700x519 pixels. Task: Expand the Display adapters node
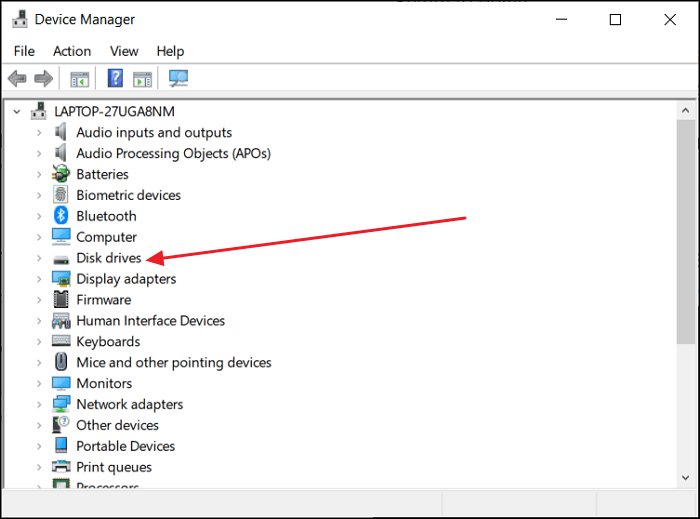click(39, 279)
